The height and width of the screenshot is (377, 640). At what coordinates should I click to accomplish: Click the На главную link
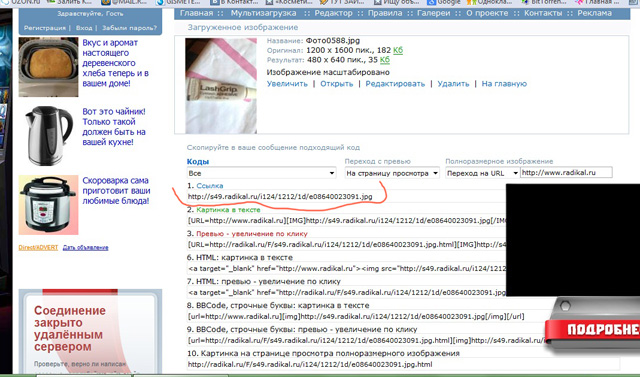tap(504, 84)
